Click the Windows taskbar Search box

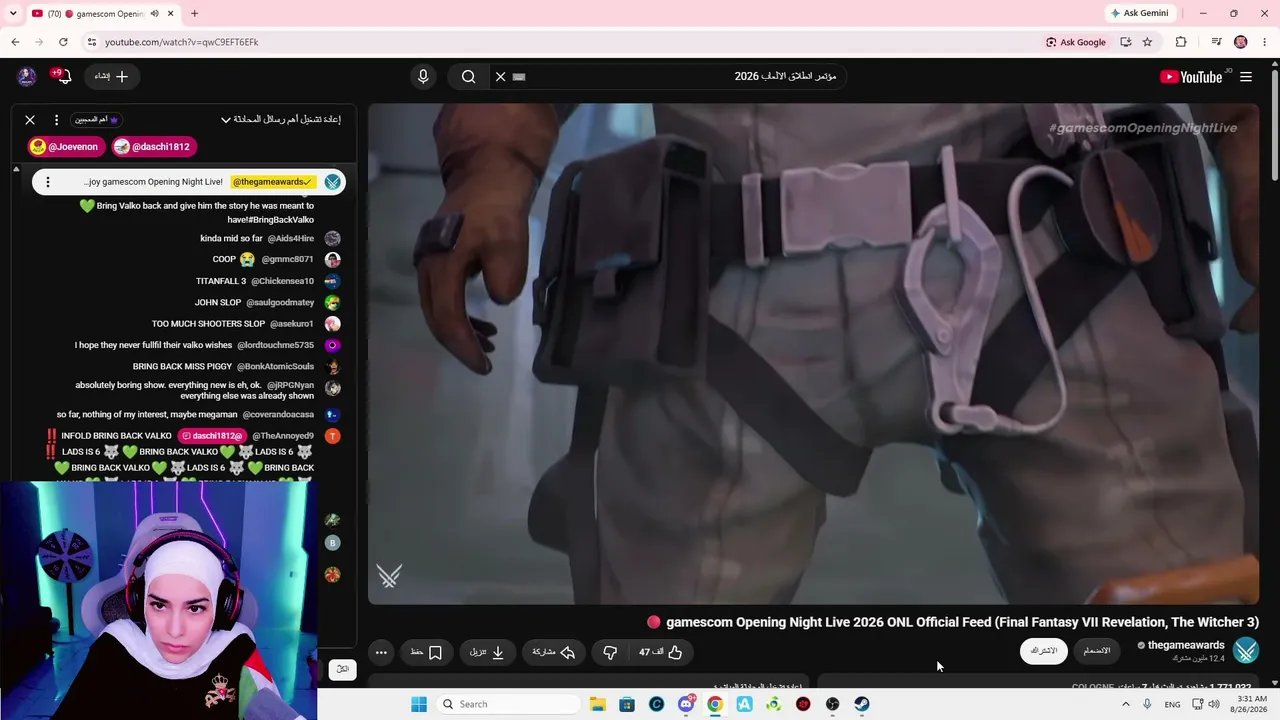pos(508,704)
